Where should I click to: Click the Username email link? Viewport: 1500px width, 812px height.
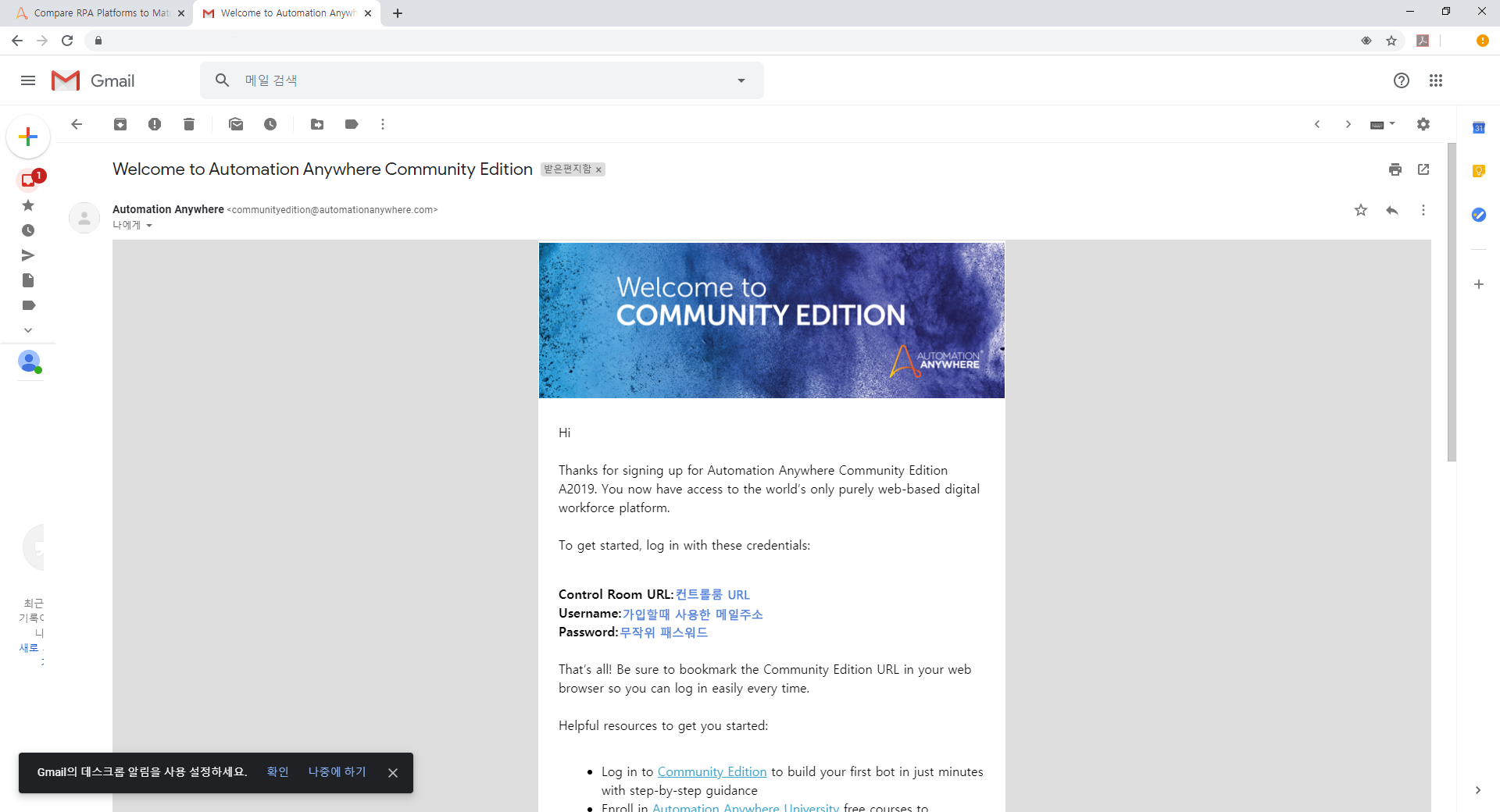692,614
